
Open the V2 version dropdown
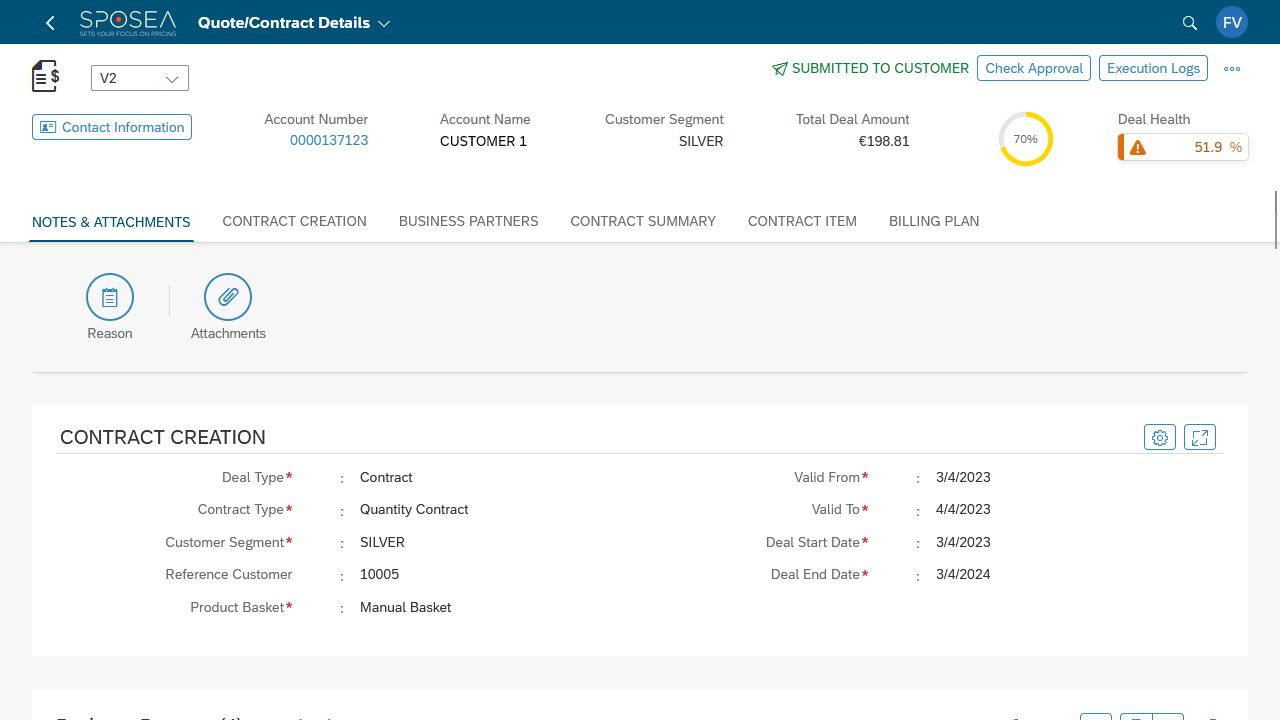coord(139,77)
